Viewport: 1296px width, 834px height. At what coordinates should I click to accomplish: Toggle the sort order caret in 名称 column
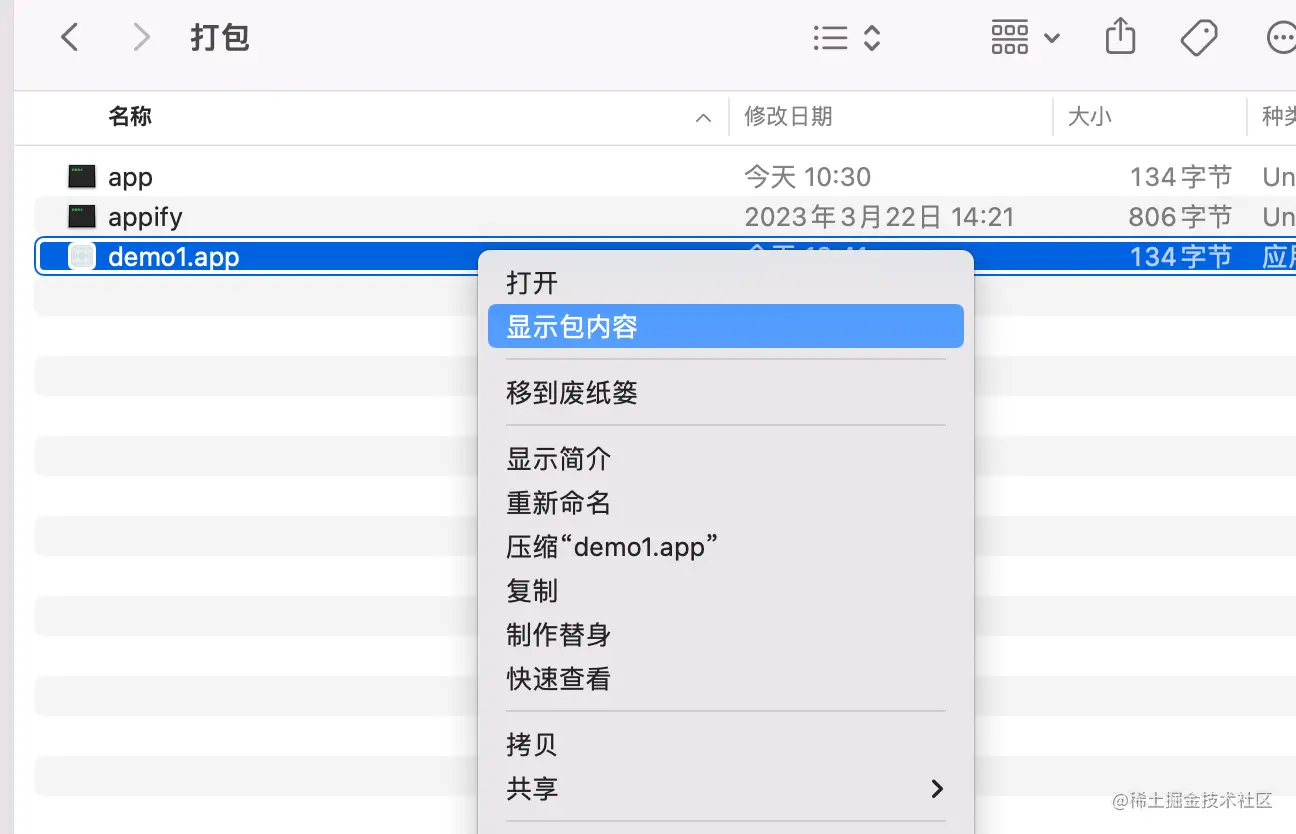703,118
